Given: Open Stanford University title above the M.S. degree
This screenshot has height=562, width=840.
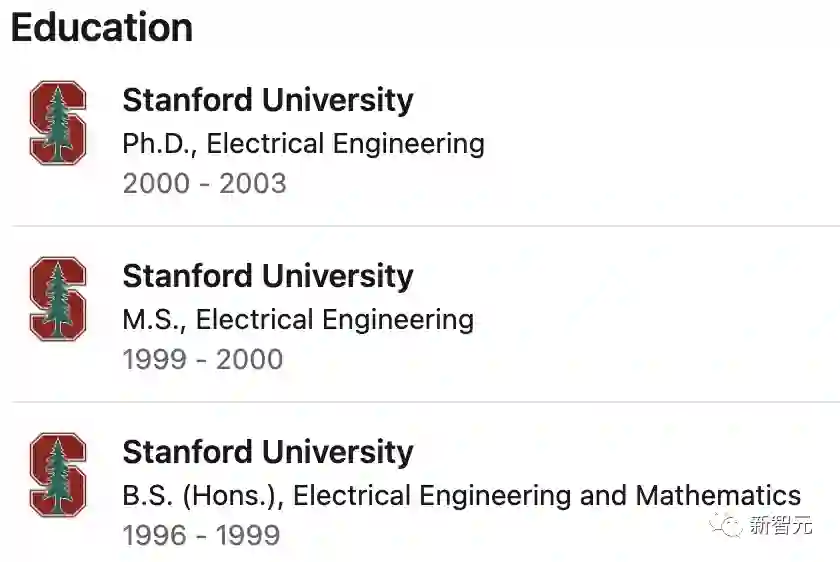Looking at the screenshot, I should pos(267,276).
